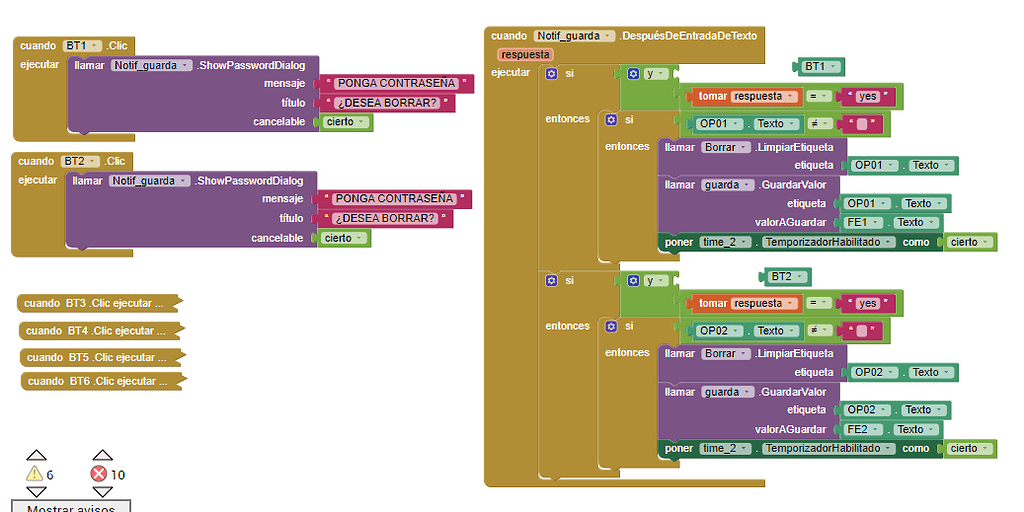Image resolution: width=1024 pixels, height=512 pixels.
Task: Click the 'respuesta' parameter under the event header
Action: pyautogui.click(x=525, y=54)
